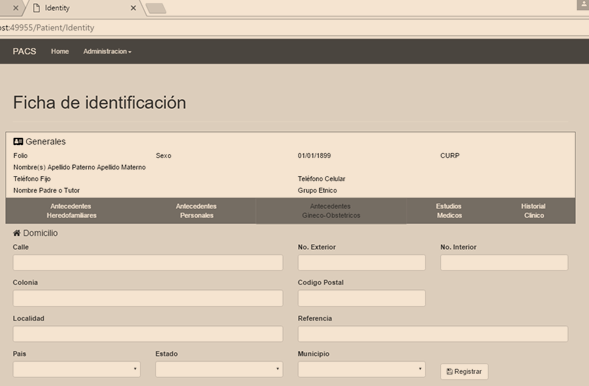Click the save icon on Registrar
The height and width of the screenshot is (386, 589).
click(449, 371)
